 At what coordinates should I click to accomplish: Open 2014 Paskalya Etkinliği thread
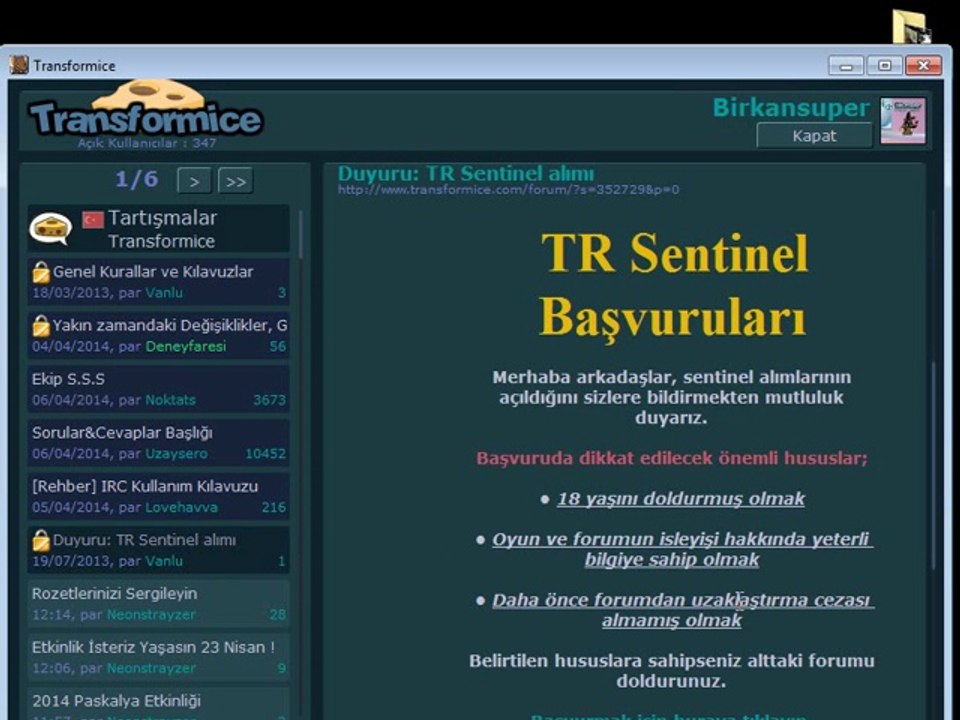159,704
